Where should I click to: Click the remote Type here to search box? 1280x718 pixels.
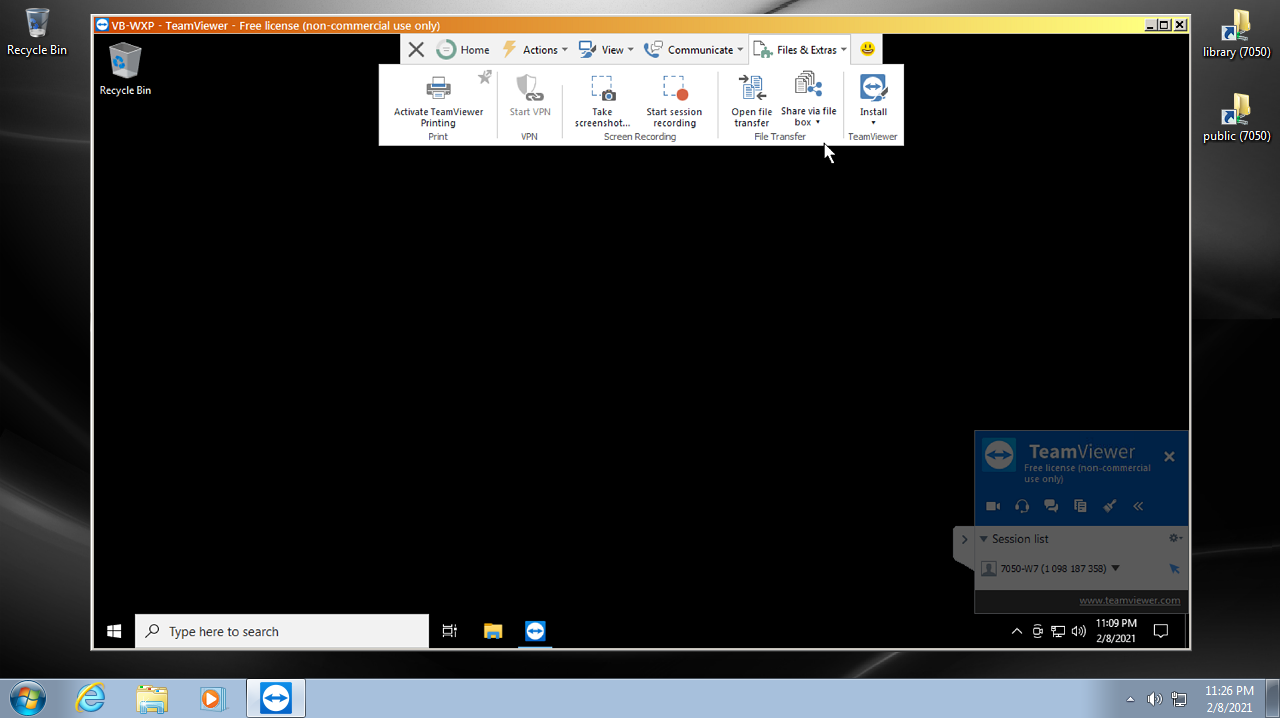(x=282, y=632)
